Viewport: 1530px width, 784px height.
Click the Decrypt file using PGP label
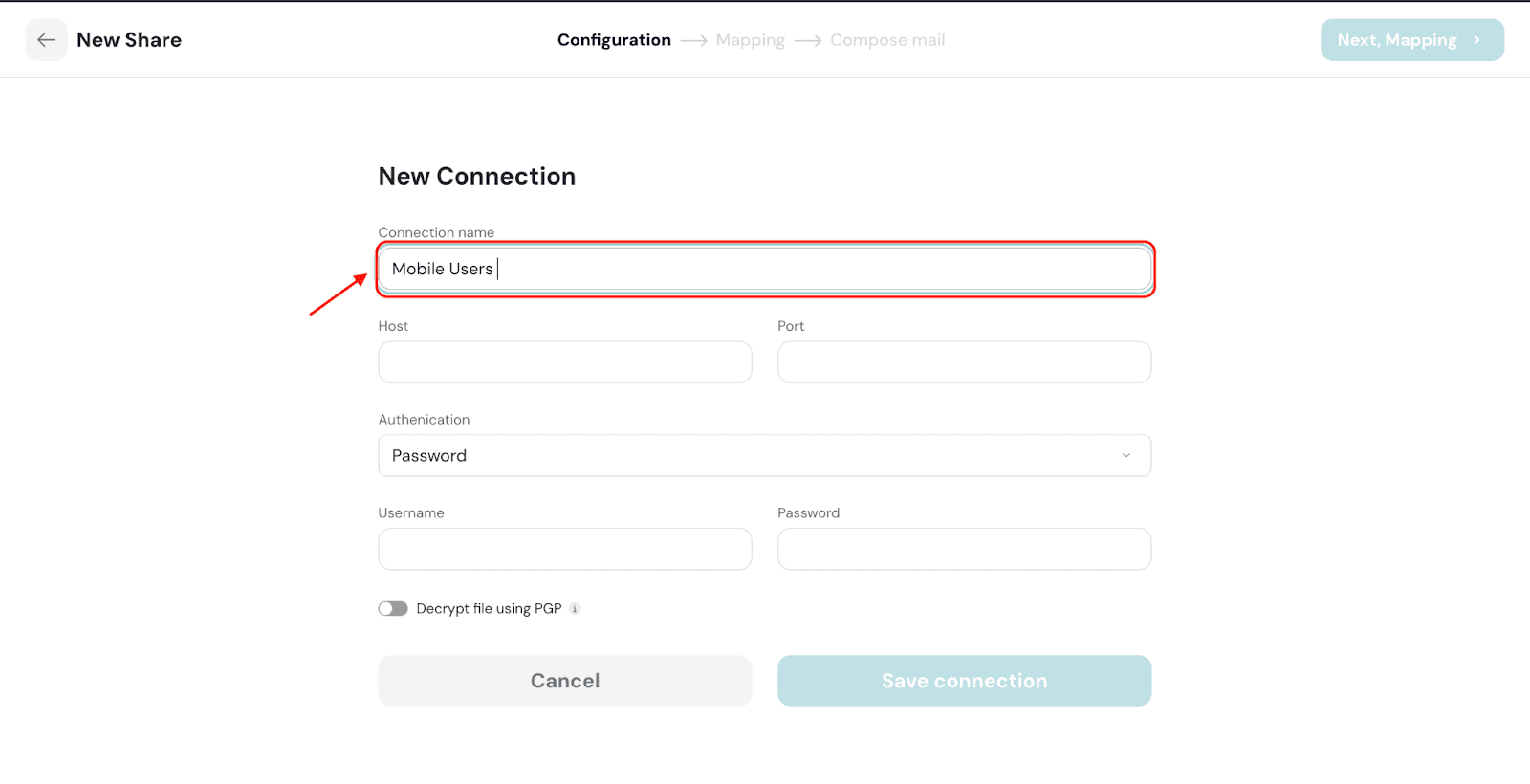coord(489,609)
